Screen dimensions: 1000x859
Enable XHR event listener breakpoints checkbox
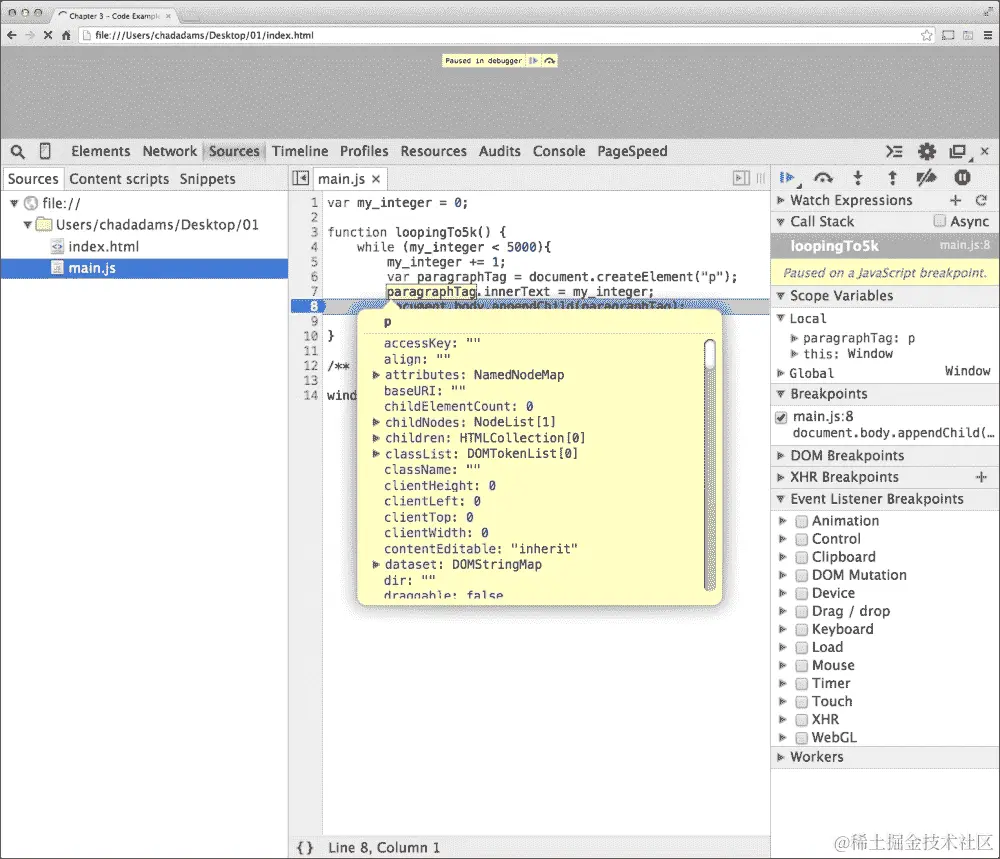point(802,720)
